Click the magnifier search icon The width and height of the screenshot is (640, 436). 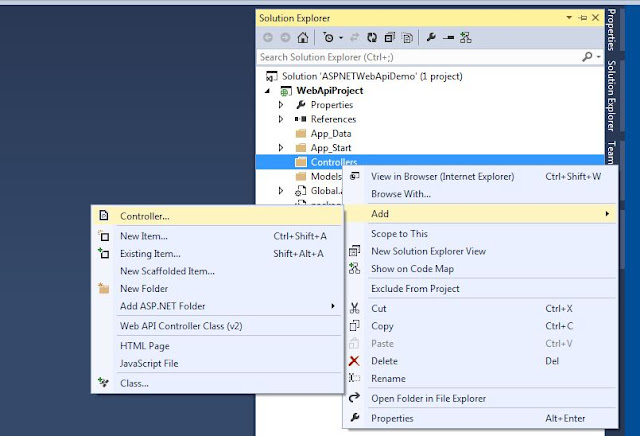coord(587,57)
